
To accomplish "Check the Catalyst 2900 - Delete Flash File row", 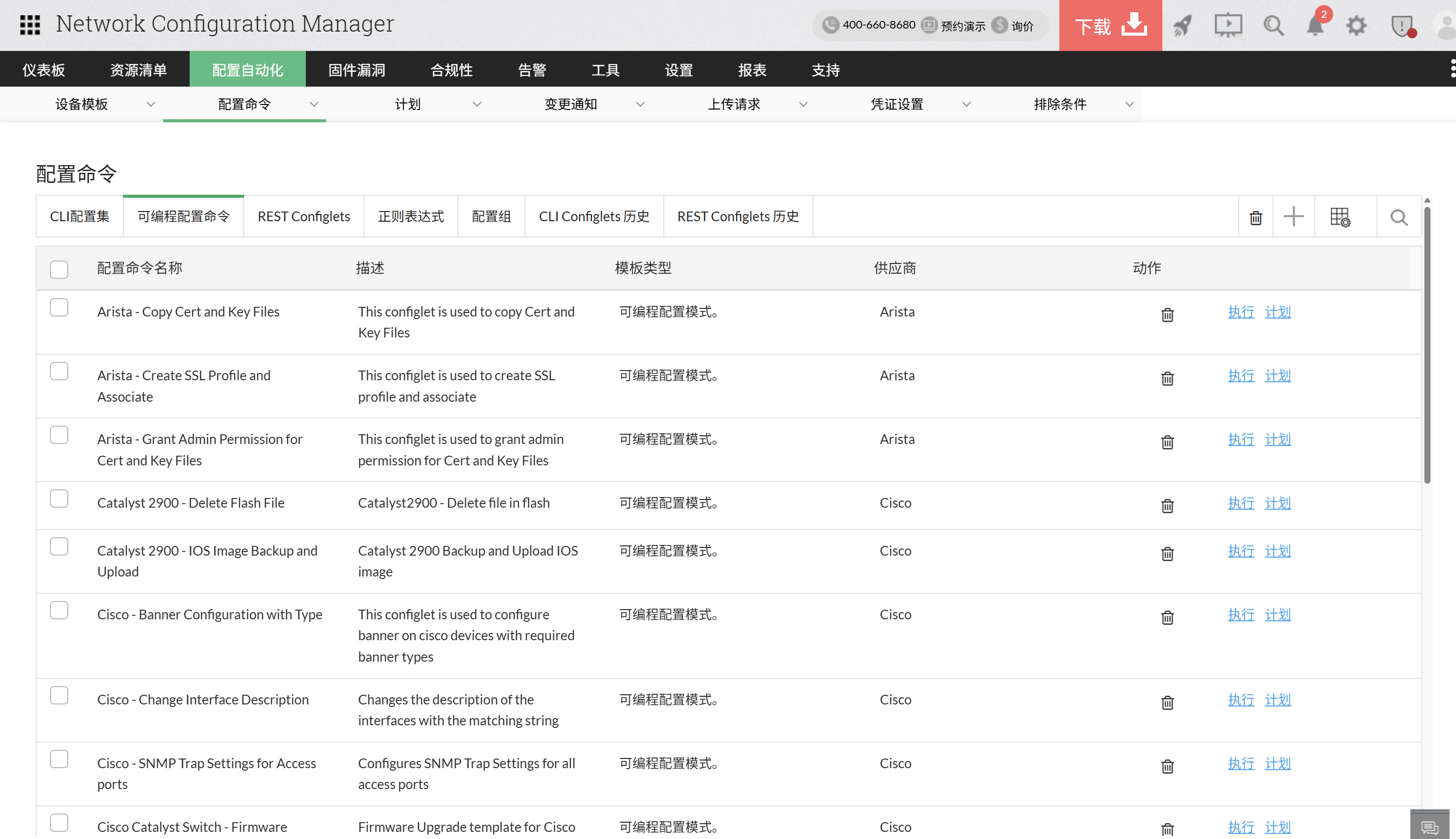I will click(58, 499).
